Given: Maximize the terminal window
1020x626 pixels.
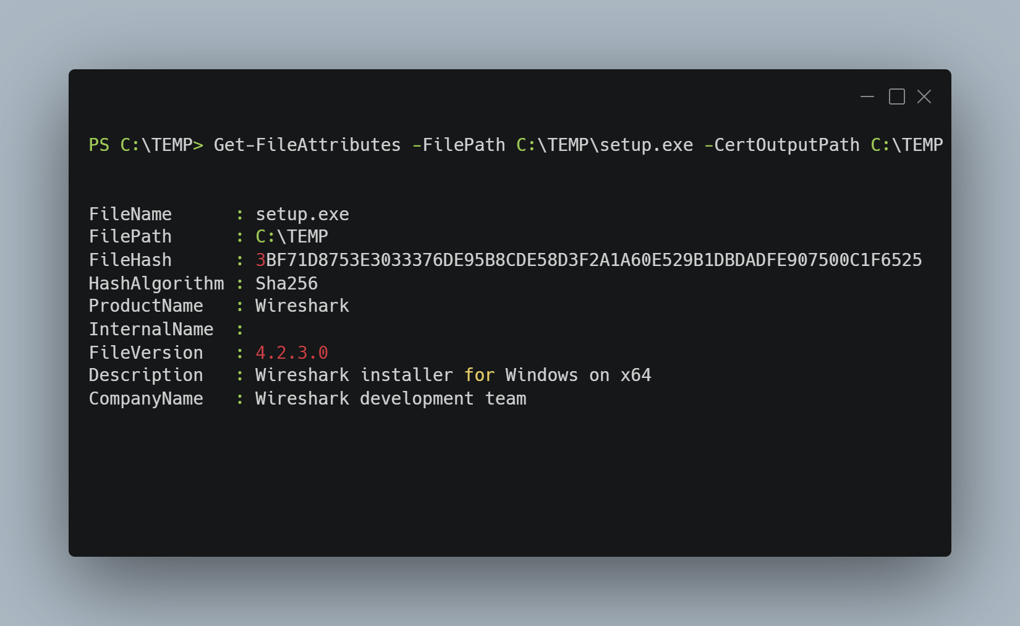Looking at the screenshot, I should pos(896,97).
